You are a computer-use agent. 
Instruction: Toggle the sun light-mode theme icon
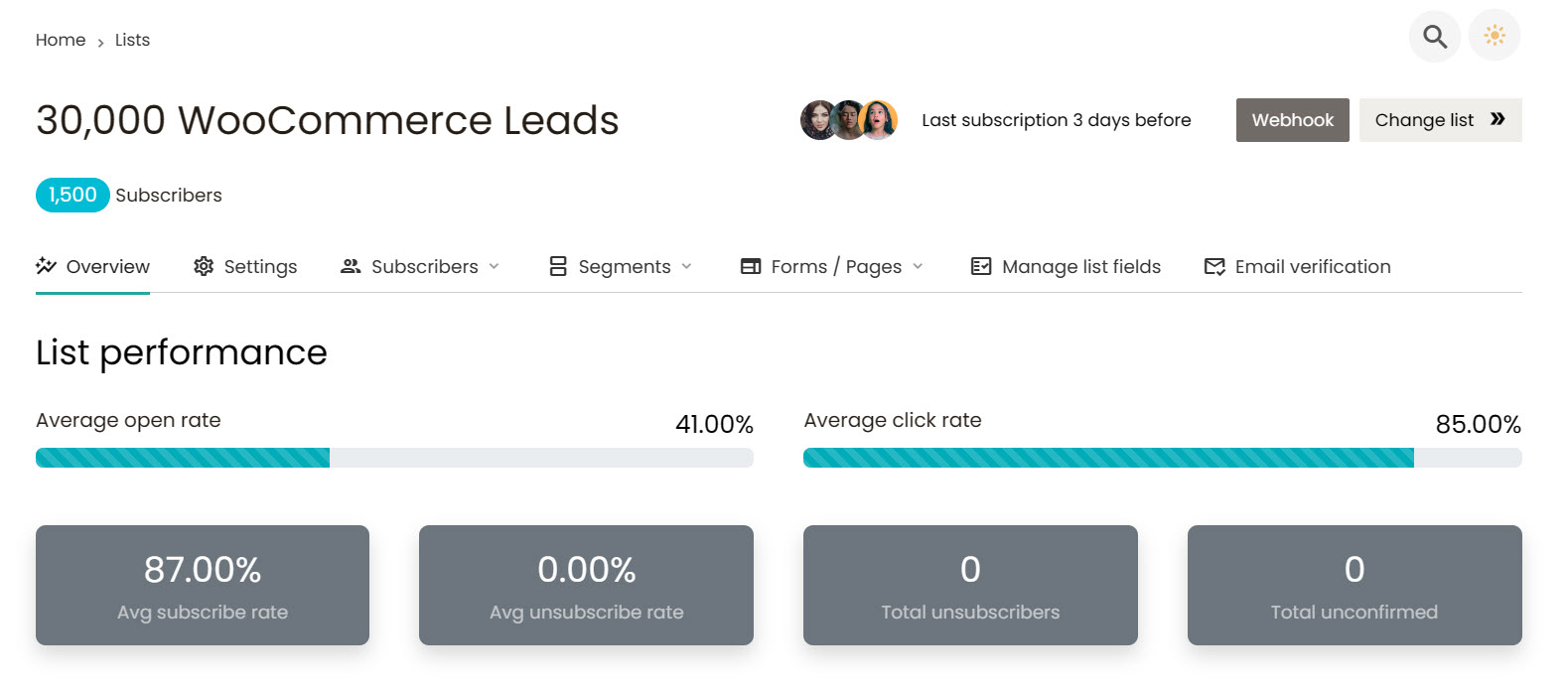pyautogui.click(x=1495, y=36)
